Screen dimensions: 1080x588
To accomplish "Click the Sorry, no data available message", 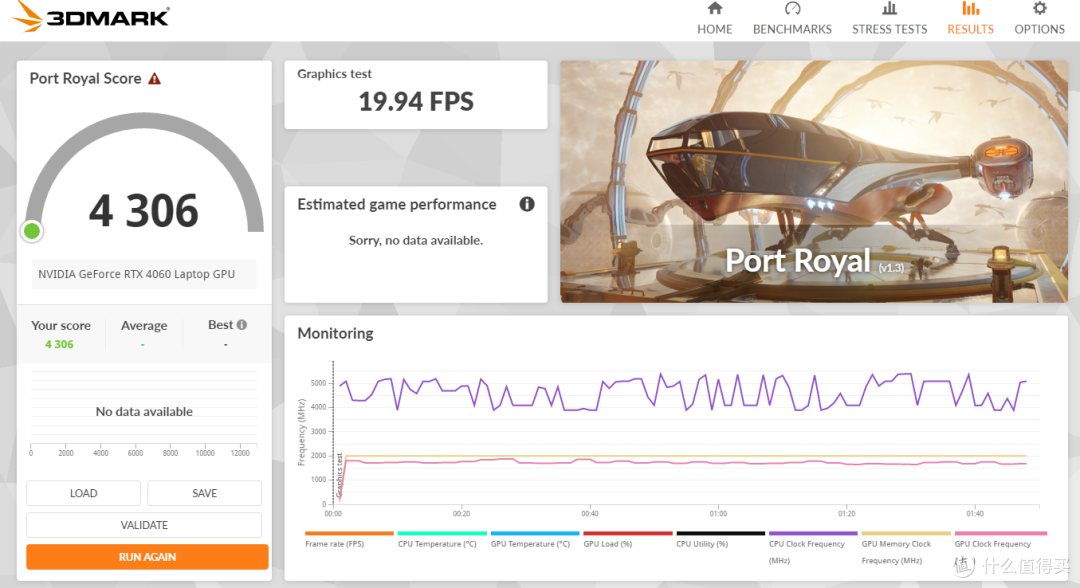I will pos(416,240).
